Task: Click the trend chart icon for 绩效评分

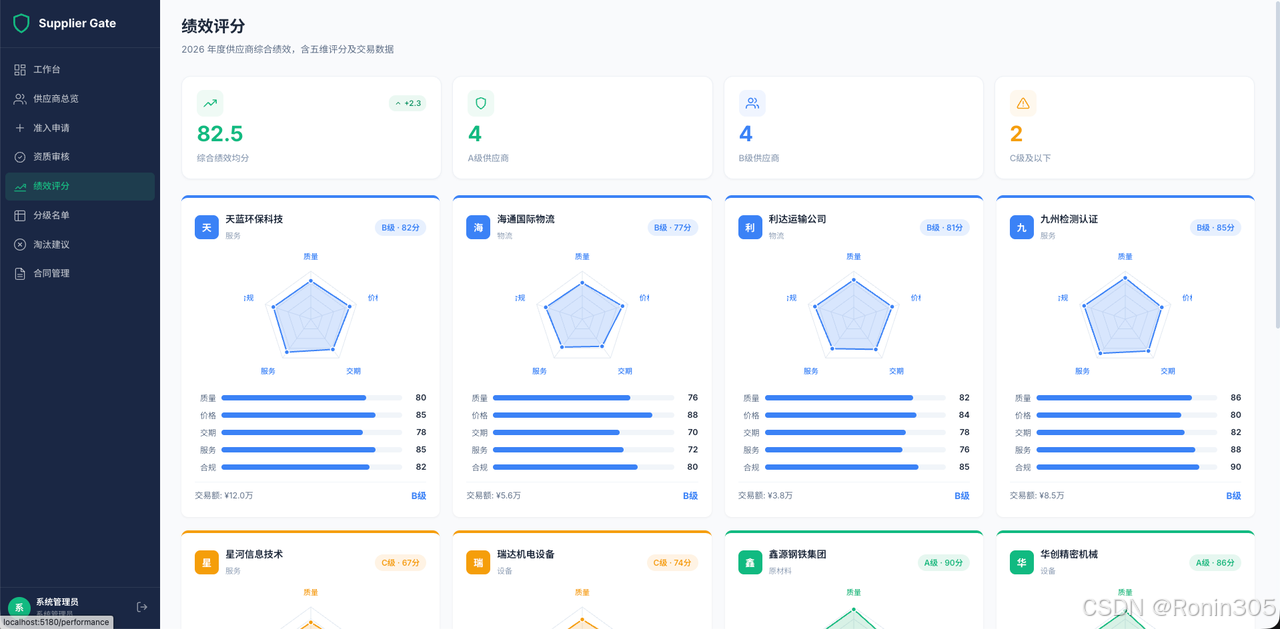Action: [x=20, y=186]
